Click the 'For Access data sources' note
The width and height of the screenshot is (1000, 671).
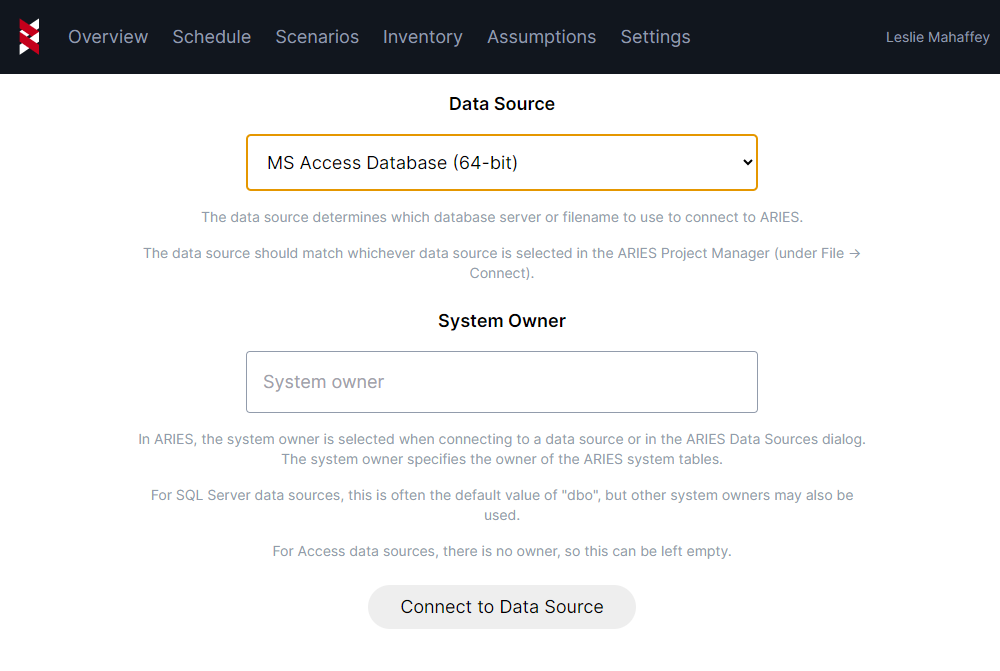[501, 551]
